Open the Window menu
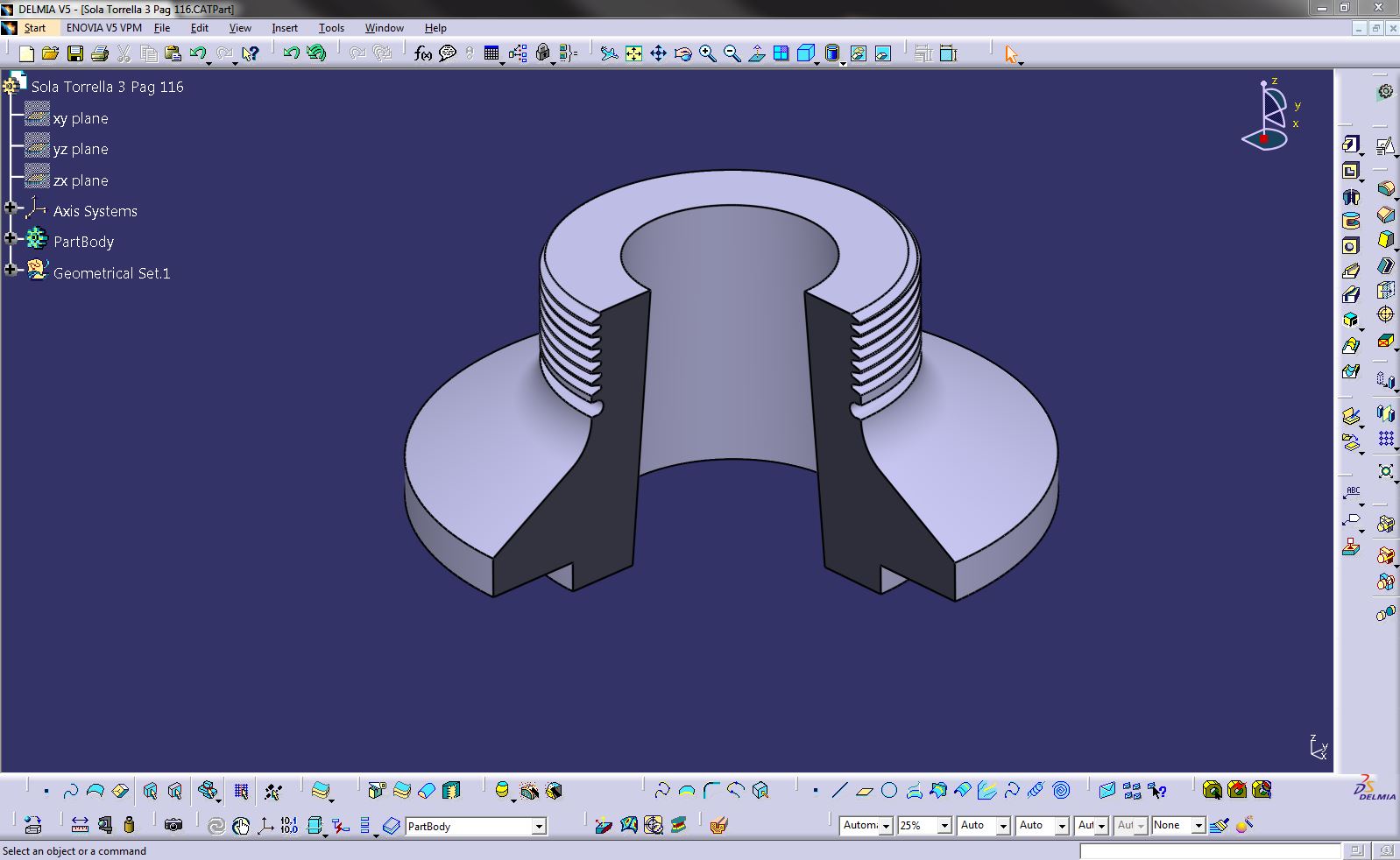 (x=385, y=28)
